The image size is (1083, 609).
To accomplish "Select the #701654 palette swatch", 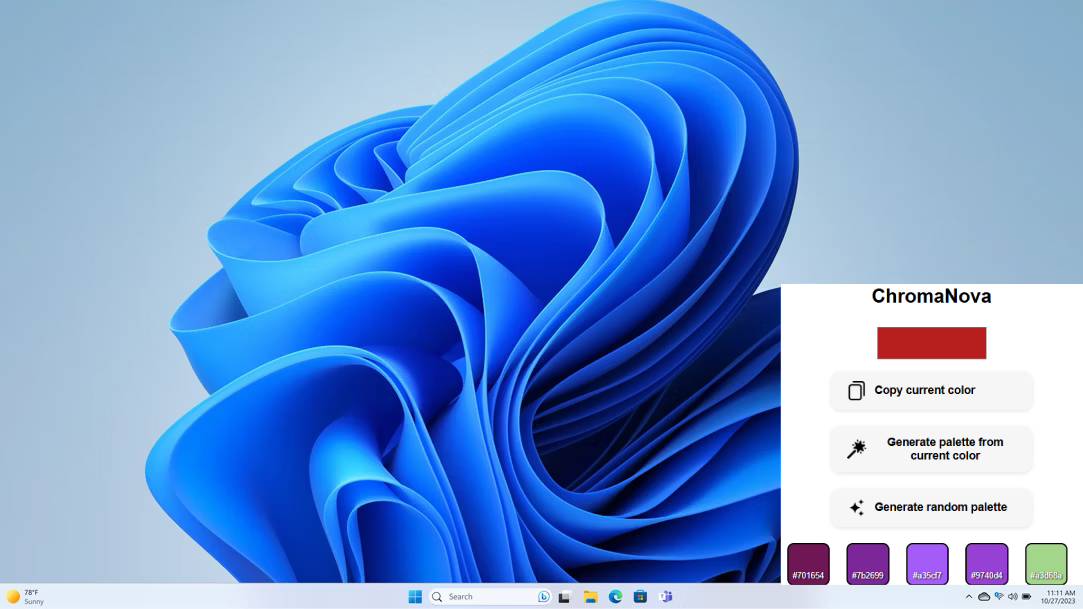I will 808,563.
